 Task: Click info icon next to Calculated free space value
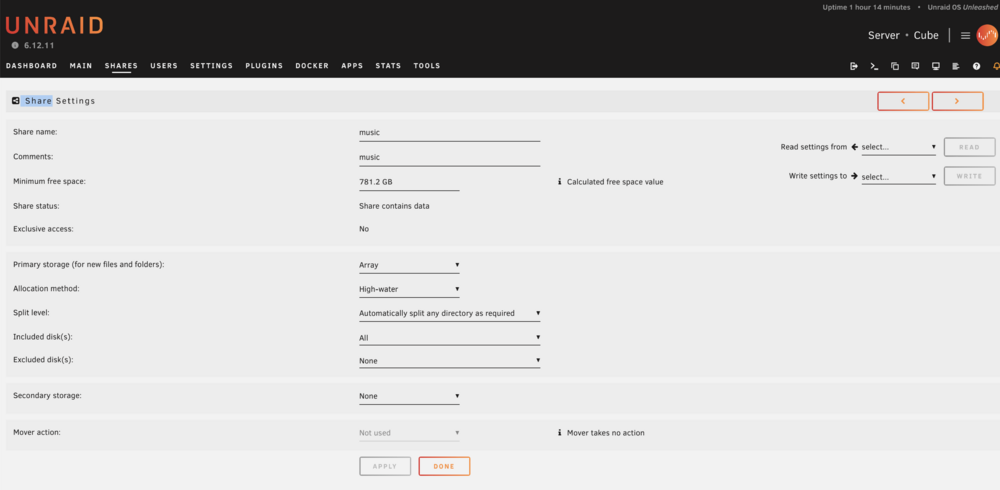point(559,182)
